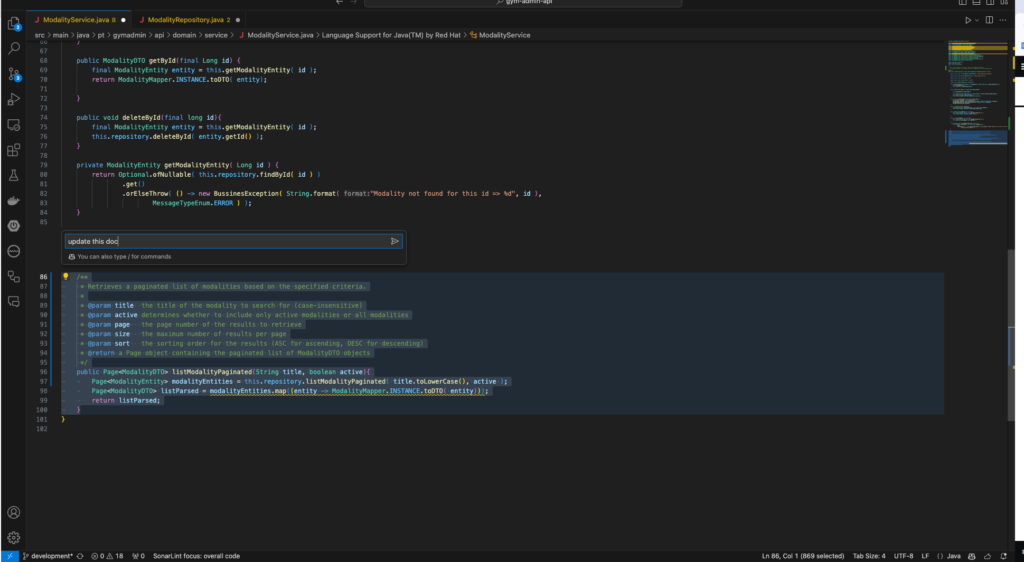The width and height of the screenshot is (1024, 562).
Task: Open 'Language Support for Java(TM) by Red Hat' breadcrumb
Action: (392, 35)
